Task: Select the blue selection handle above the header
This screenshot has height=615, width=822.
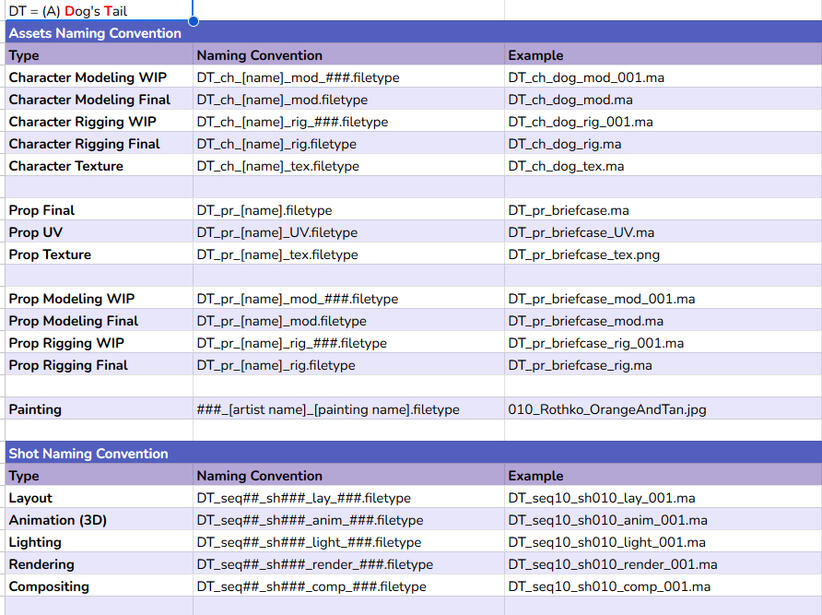Action: 192,20
